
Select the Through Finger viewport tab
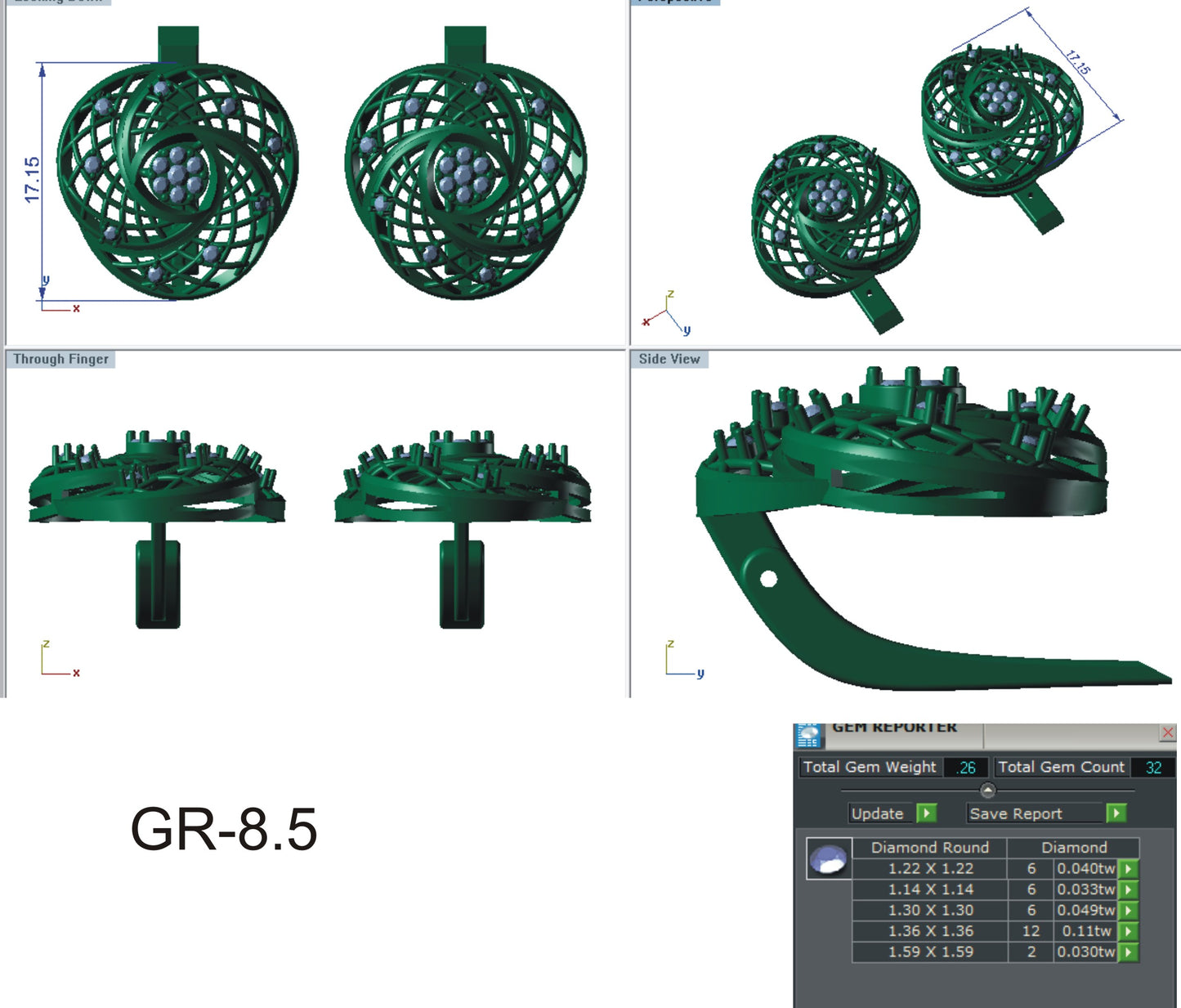point(61,359)
